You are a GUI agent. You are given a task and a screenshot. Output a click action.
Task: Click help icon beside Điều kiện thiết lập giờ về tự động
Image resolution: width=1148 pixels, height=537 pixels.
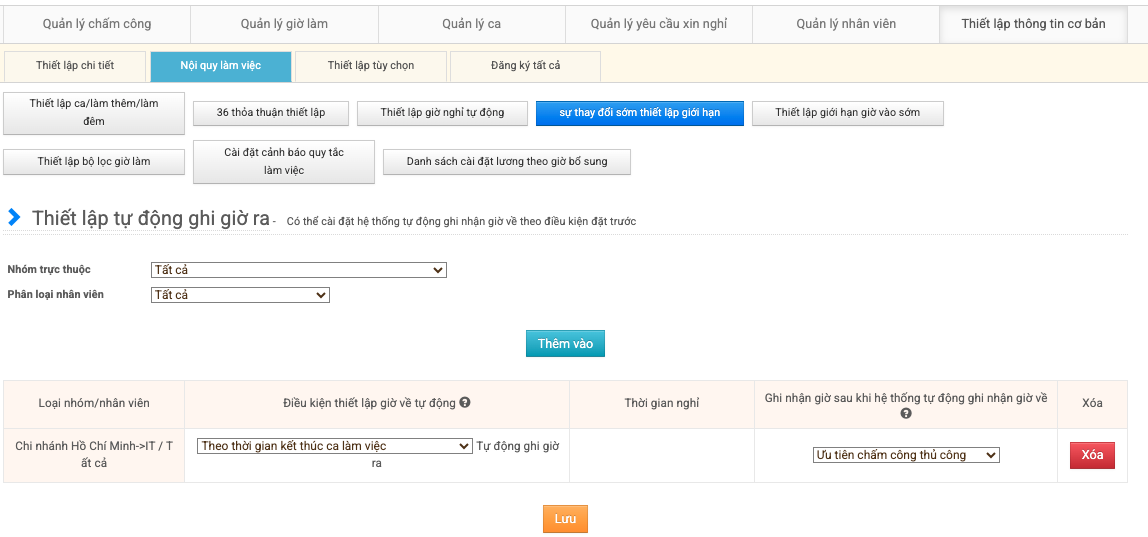(x=465, y=403)
